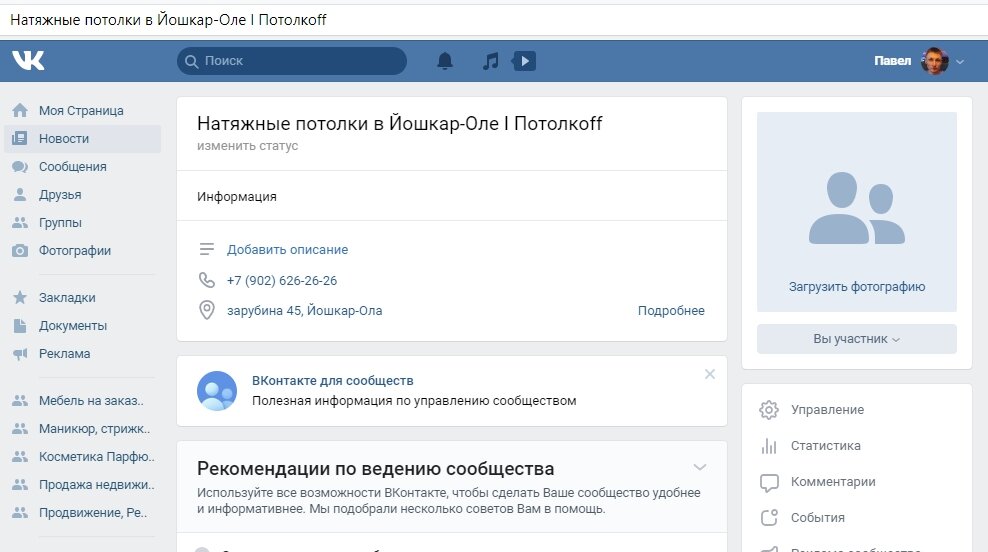Click community title Натяжные потолки в Йошкар-Оле
Screen dimensions: 988x552
point(399,124)
